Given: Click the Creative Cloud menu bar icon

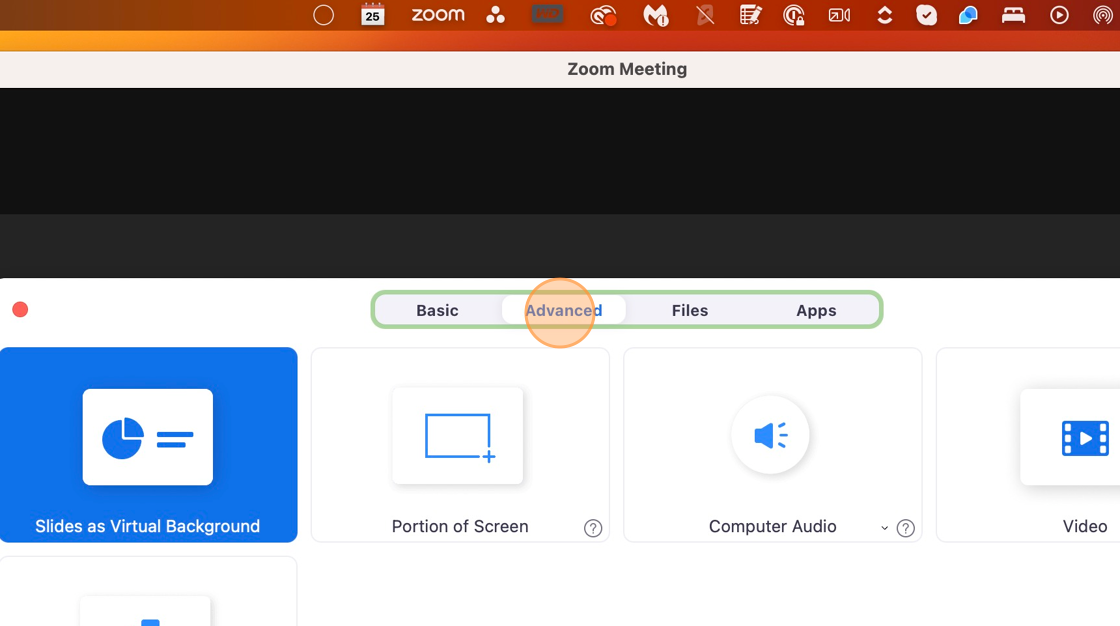Looking at the screenshot, I should (604, 15).
